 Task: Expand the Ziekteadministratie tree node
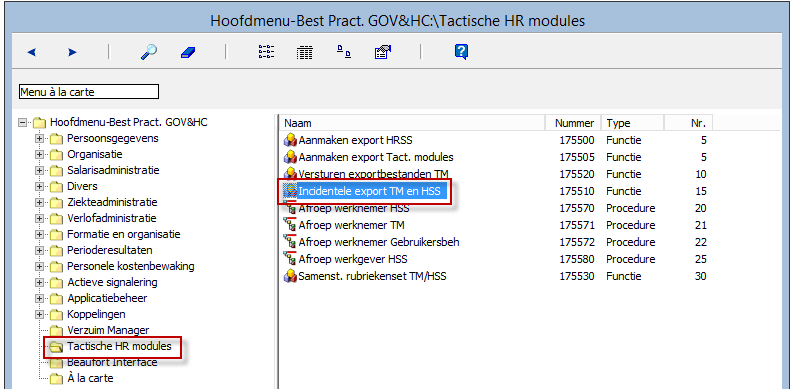click(x=39, y=203)
